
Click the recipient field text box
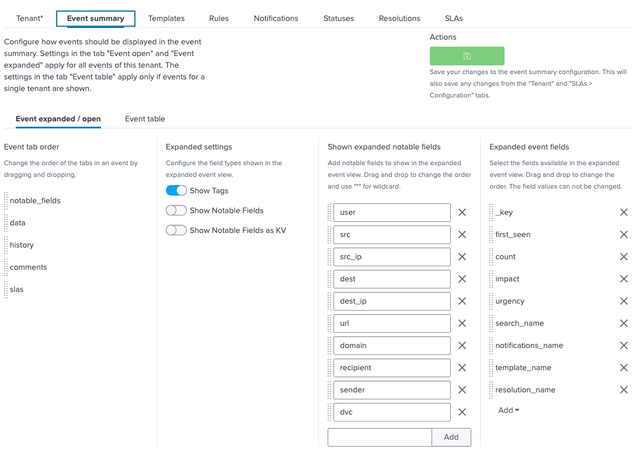click(x=392, y=368)
